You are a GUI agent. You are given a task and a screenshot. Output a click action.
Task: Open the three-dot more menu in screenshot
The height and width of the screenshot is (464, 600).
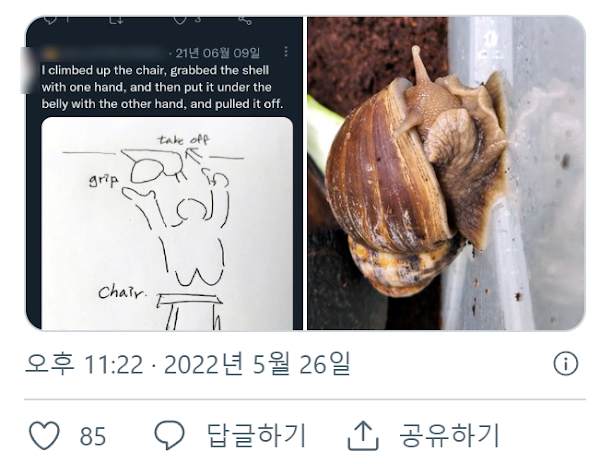[286, 52]
